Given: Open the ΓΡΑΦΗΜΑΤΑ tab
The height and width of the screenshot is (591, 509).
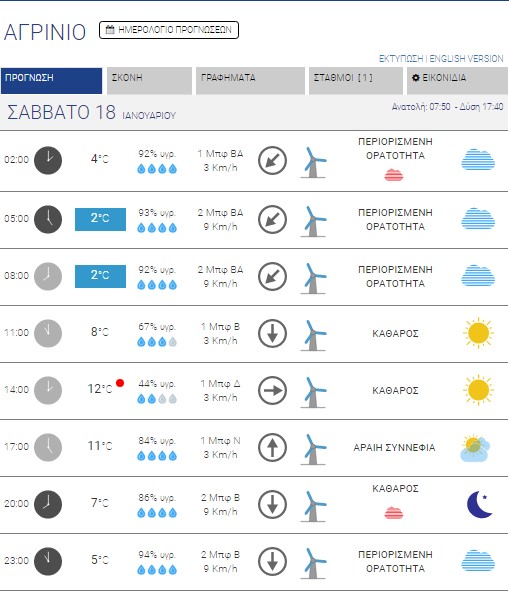Looking at the screenshot, I should [x=250, y=80].
